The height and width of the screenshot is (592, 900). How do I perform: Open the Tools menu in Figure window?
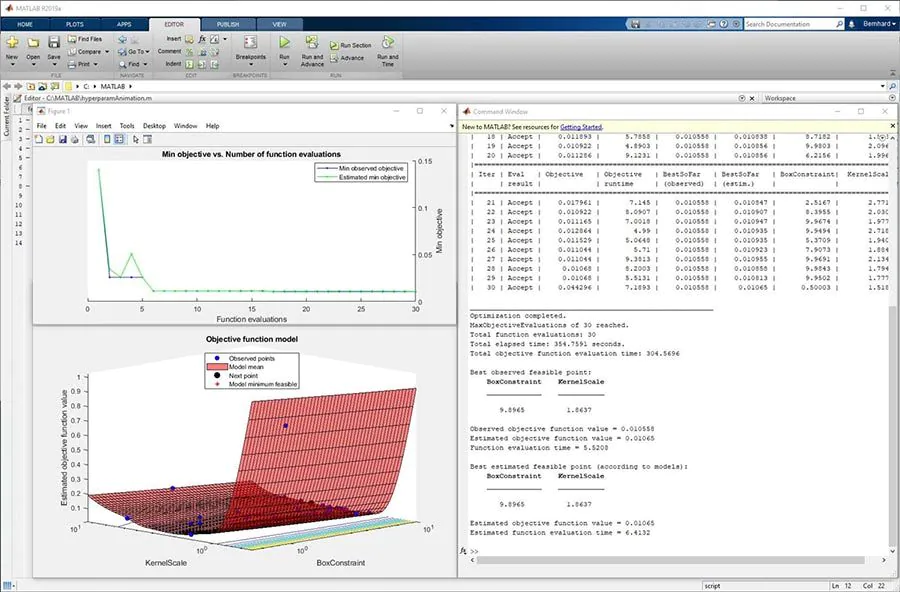coord(127,126)
